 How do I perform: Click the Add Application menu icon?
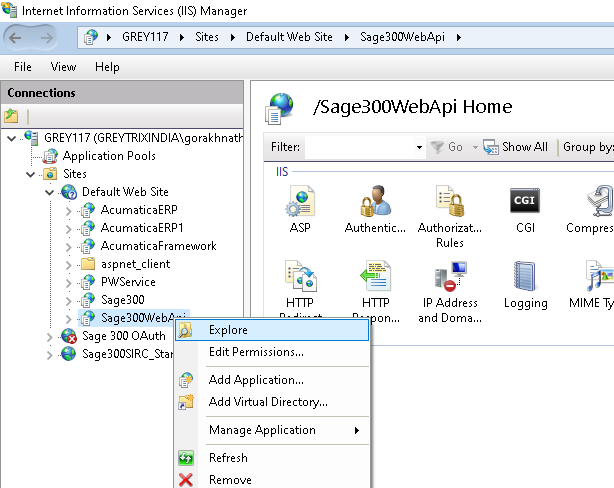coord(186,380)
